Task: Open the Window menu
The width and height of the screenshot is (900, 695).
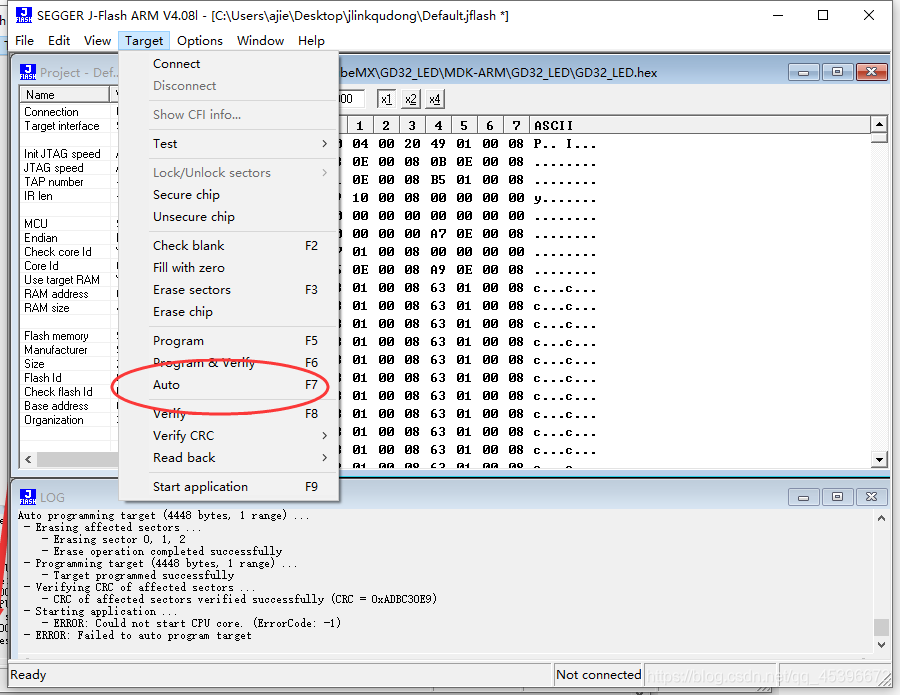Action: (x=261, y=41)
